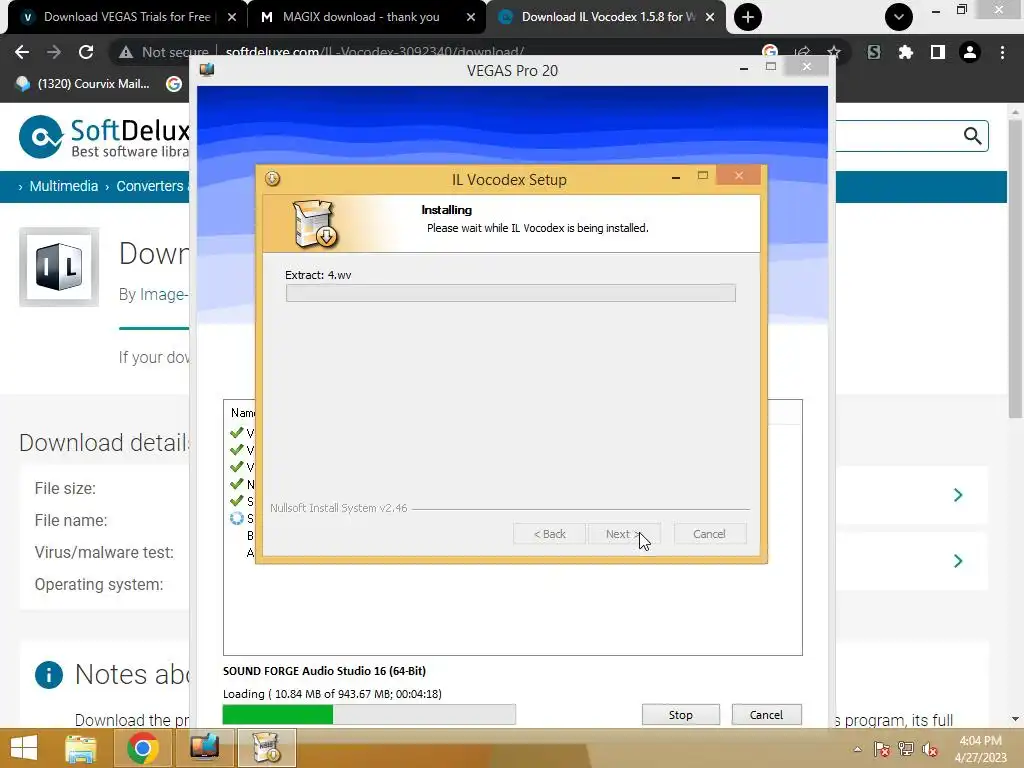The height and width of the screenshot is (768, 1024).
Task: Switch to MAGIX download thank you tab
Action: [360, 17]
